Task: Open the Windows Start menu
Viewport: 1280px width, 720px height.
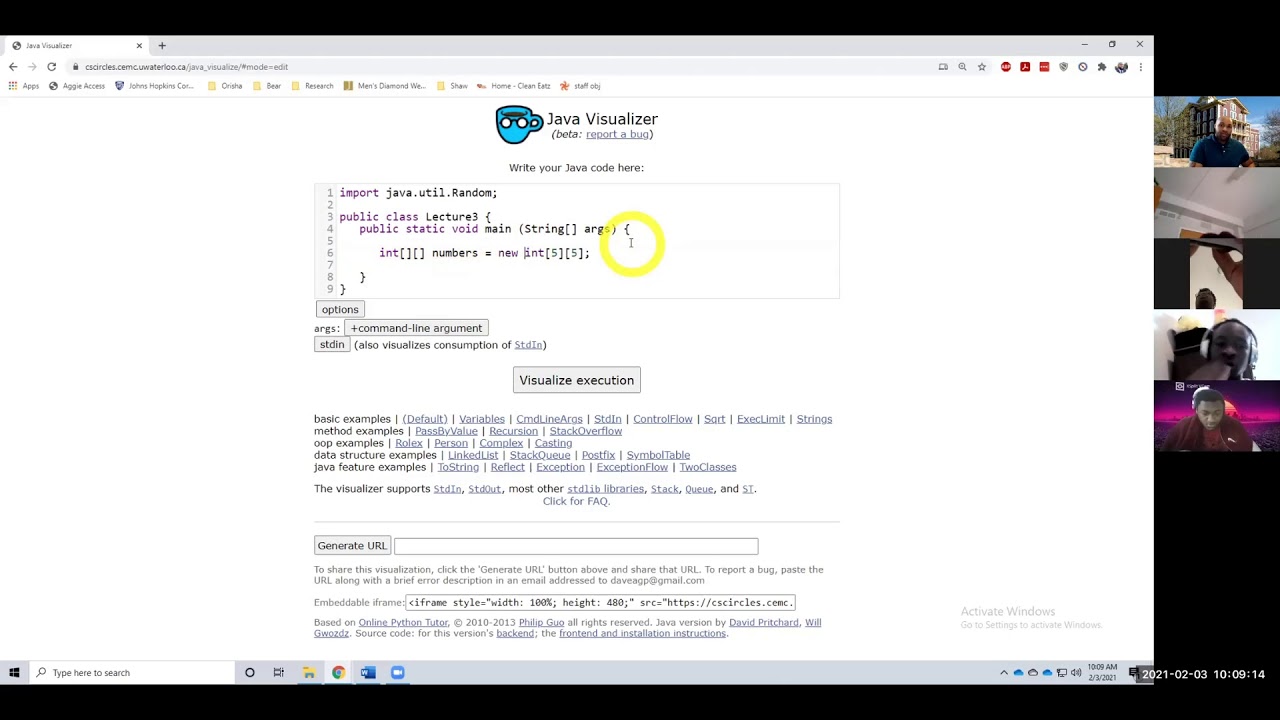Action: click(x=14, y=673)
